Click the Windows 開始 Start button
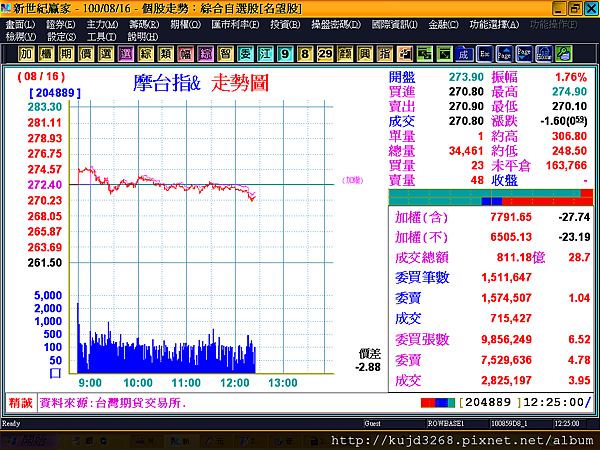Screen dimensions: 600x450 pyautogui.click(x=29, y=440)
